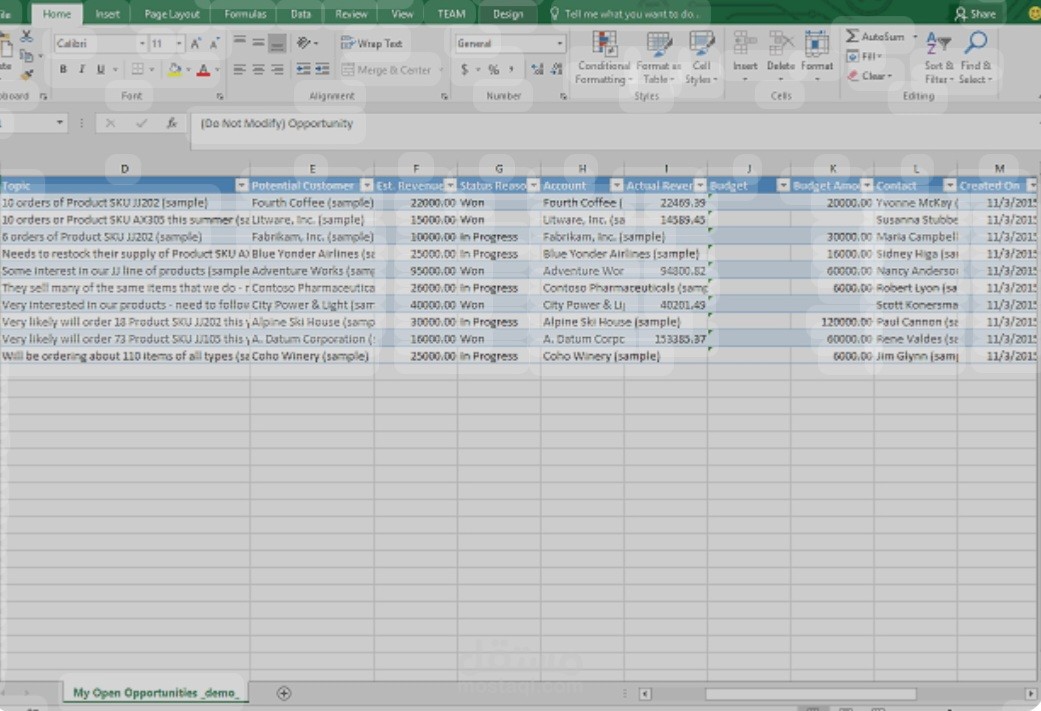Image resolution: width=1041 pixels, height=711 pixels.
Task: Open Conditional Formatting
Action: tap(603, 58)
